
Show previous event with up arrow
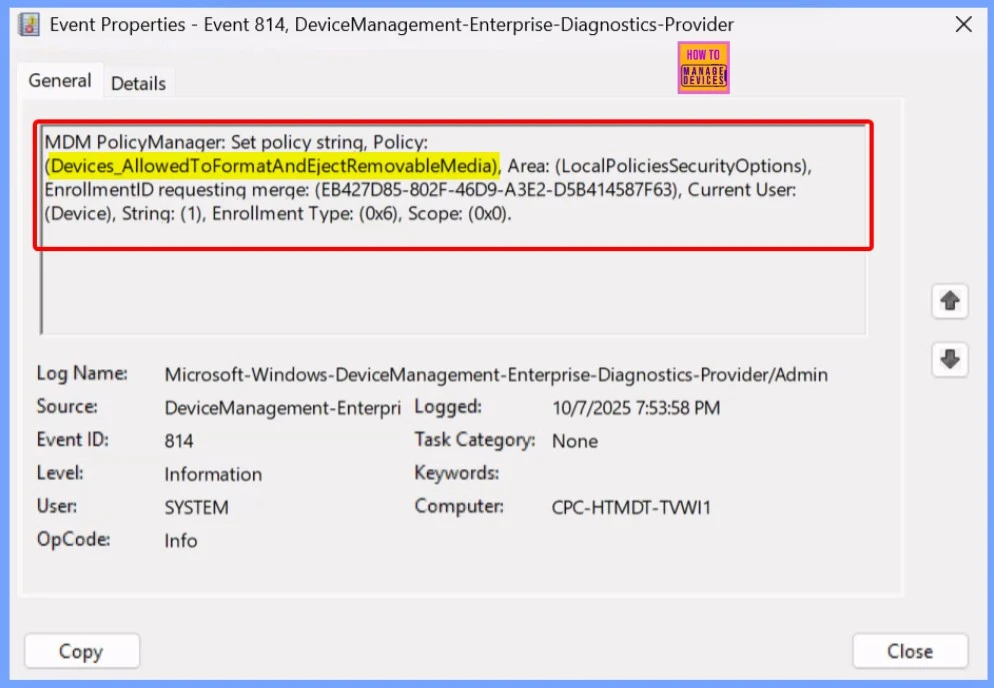[x=949, y=301]
